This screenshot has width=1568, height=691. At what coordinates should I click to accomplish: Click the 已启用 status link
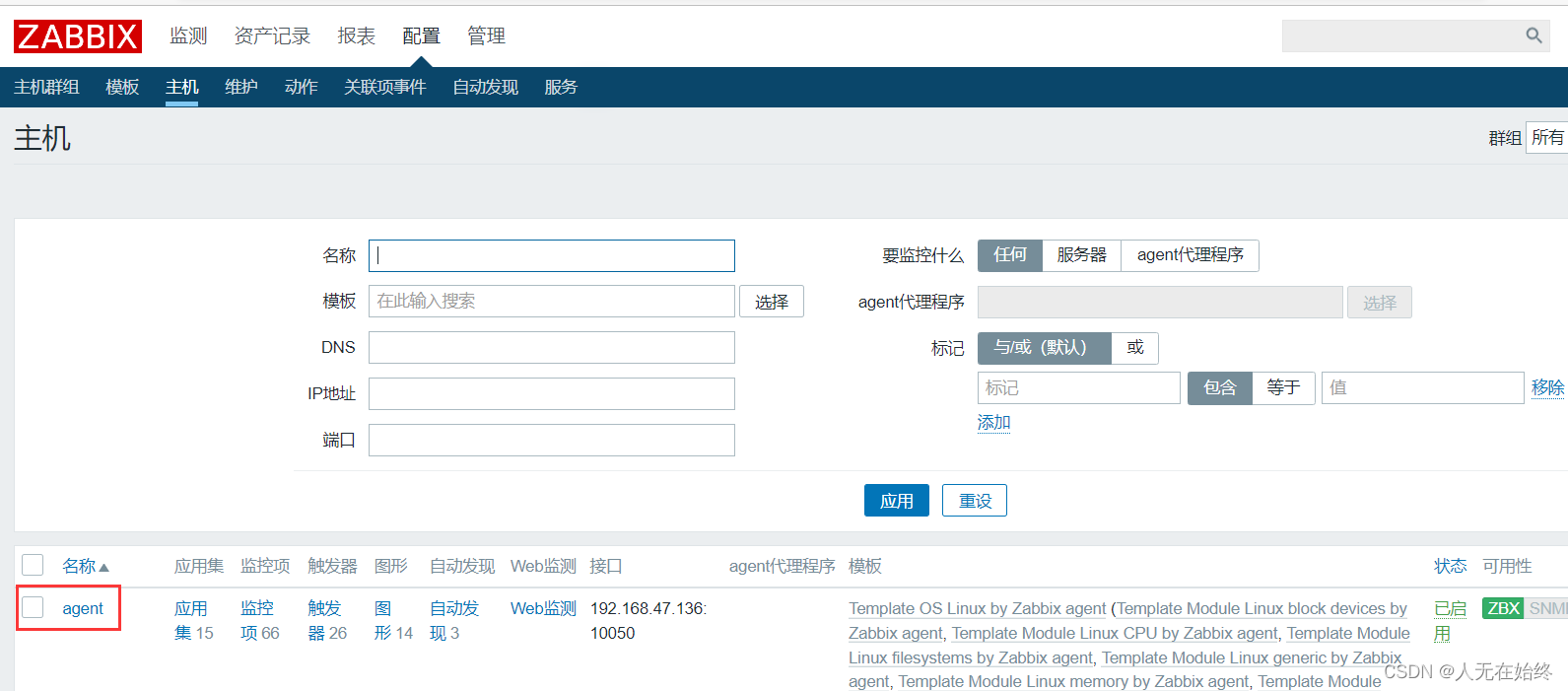click(1450, 620)
